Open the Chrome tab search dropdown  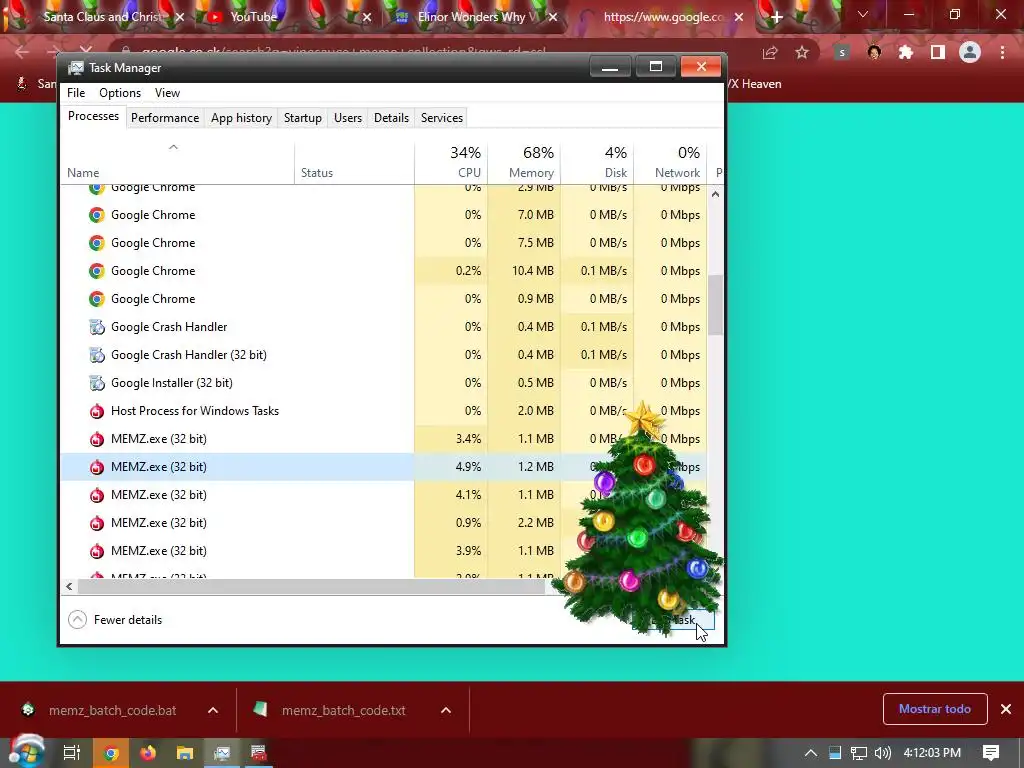point(863,14)
